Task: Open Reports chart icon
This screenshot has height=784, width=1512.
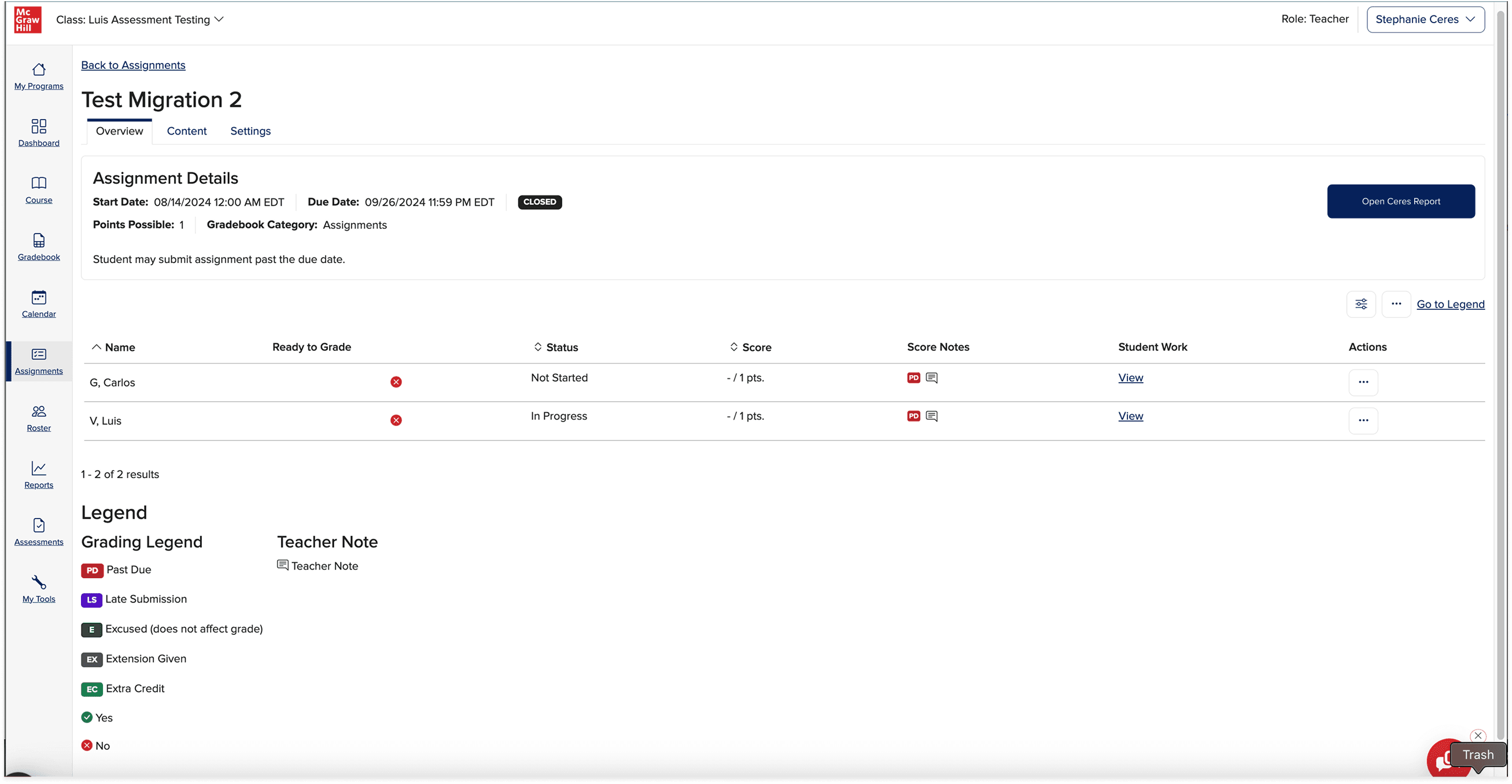Action: pyautogui.click(x=39, y=468)
